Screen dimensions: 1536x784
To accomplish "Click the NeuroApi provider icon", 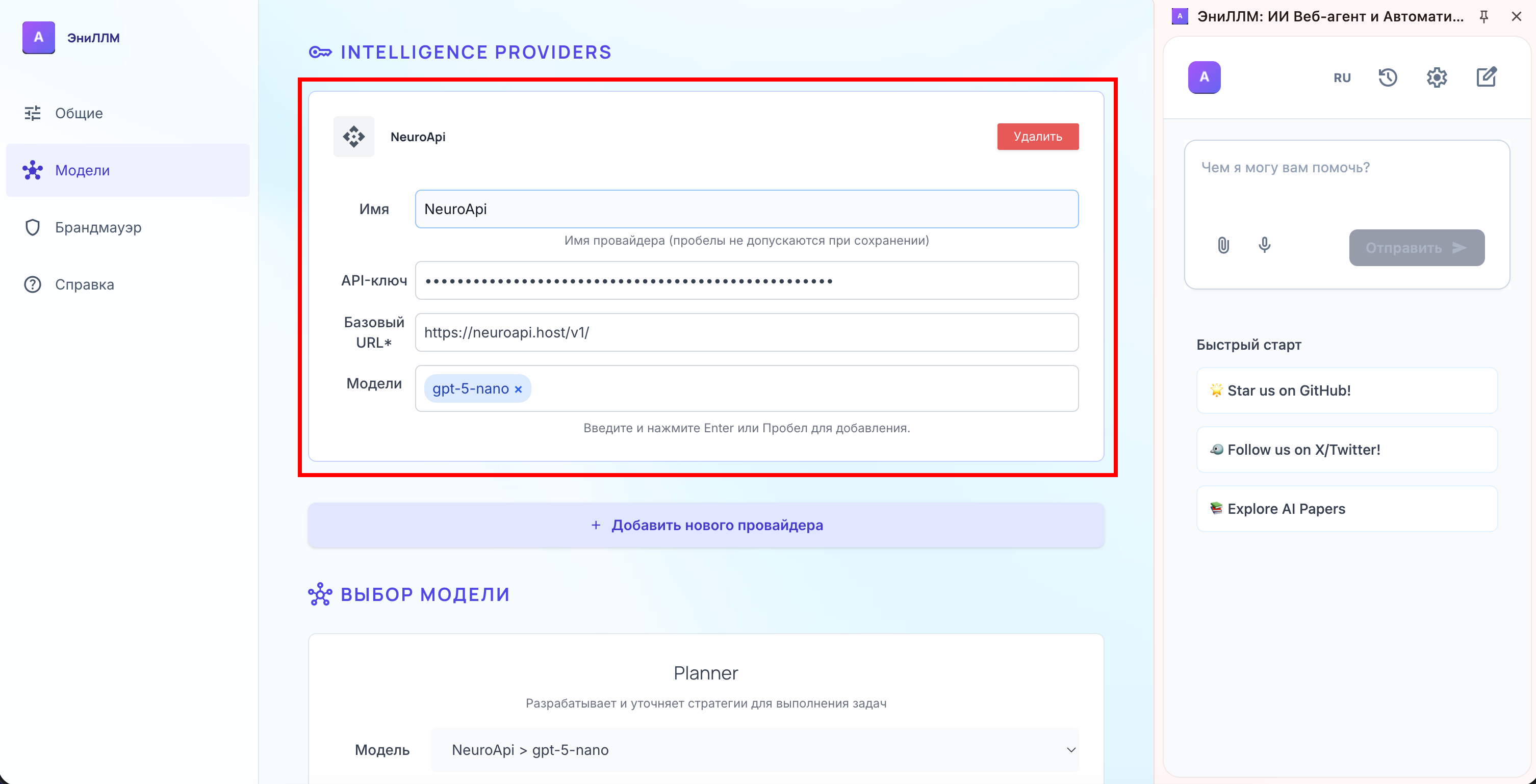I will (x=353, y=137).
